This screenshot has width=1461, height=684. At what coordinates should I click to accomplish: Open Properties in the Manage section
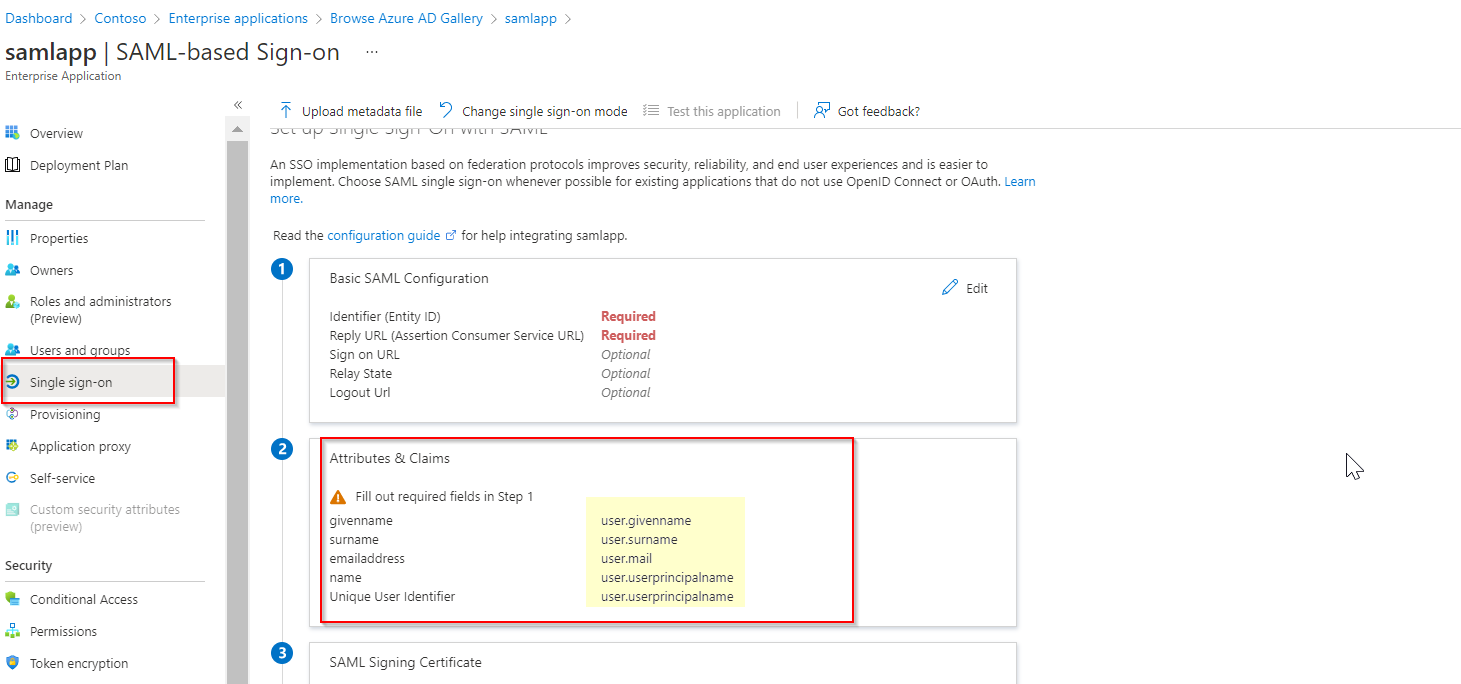(59, 238)
